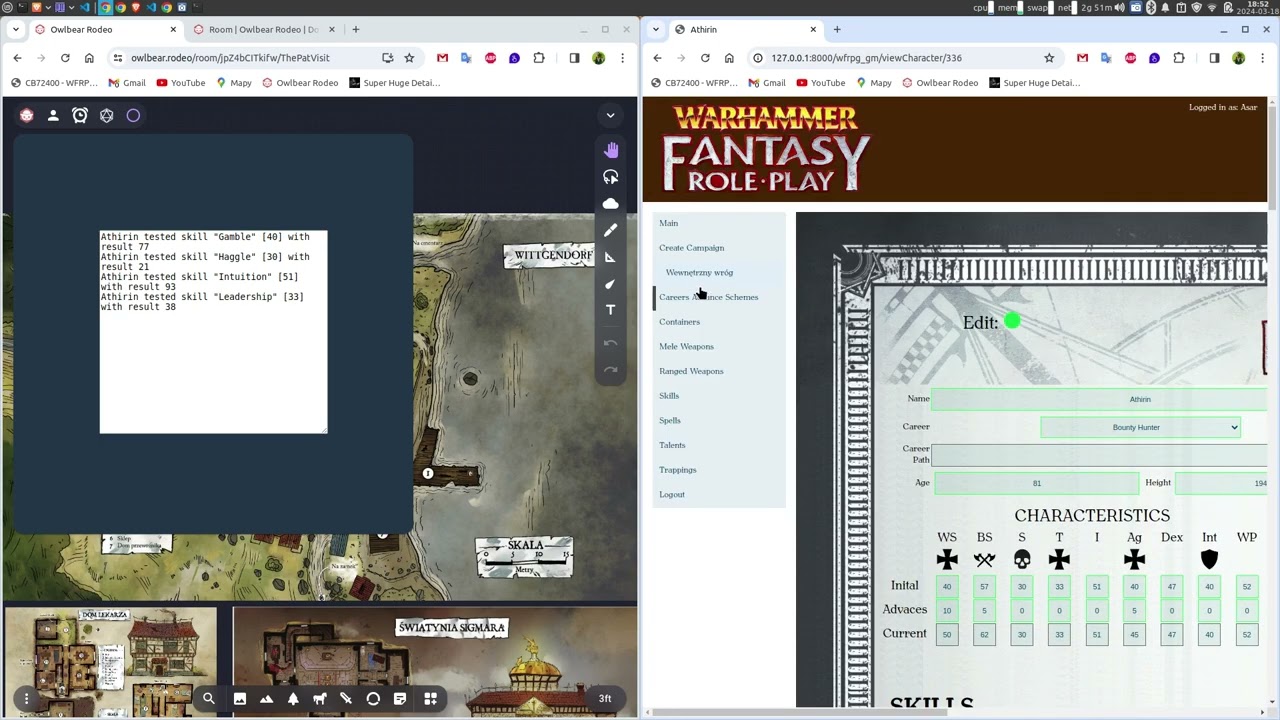This screenshot has width=1280, height=720.
Task: Click the add extensions grid icon
Action: (431, 699)
